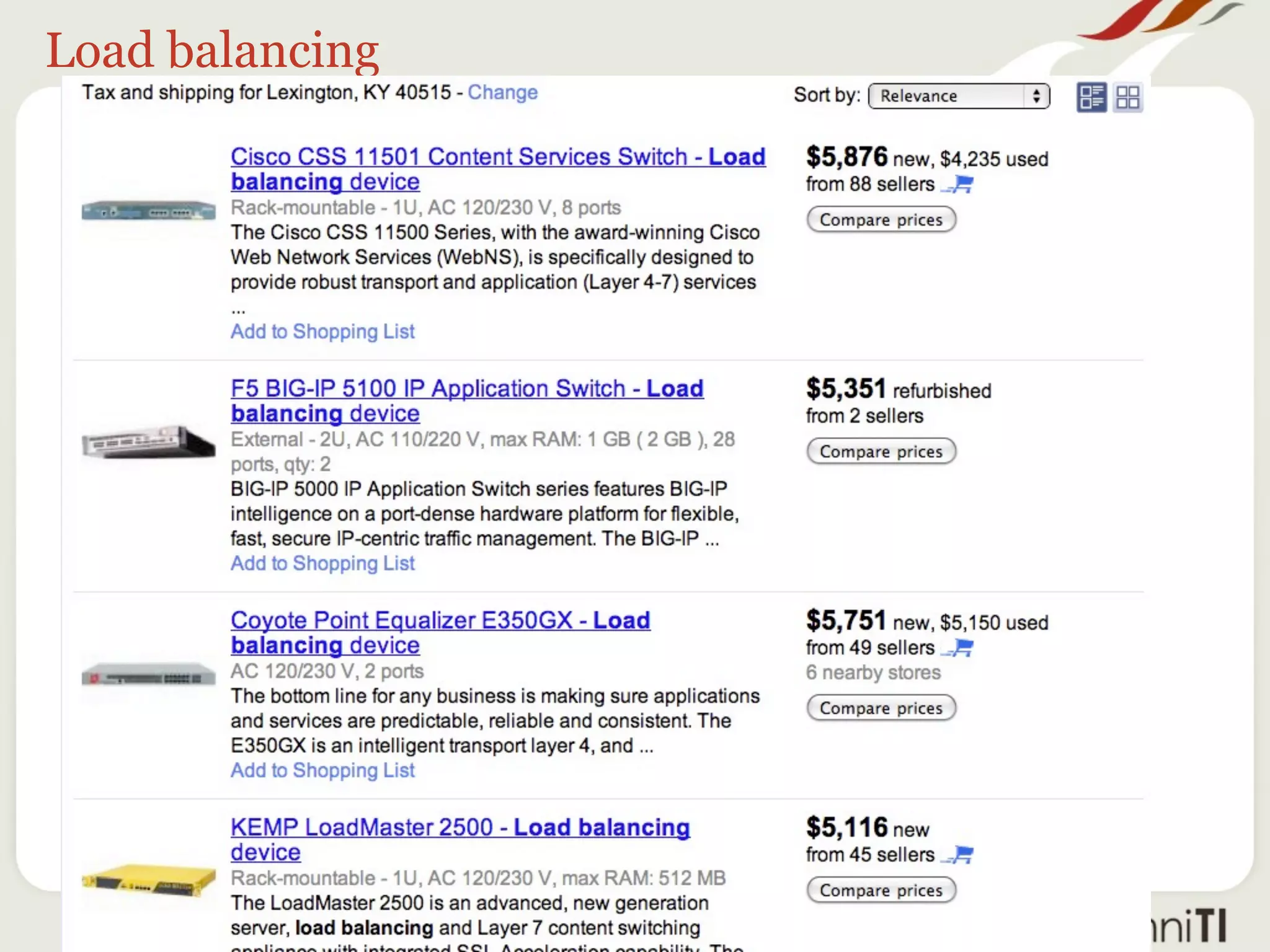
Task: Add Coyote Point Equalizer to Shopping List
Action: (x=322, y=770)
